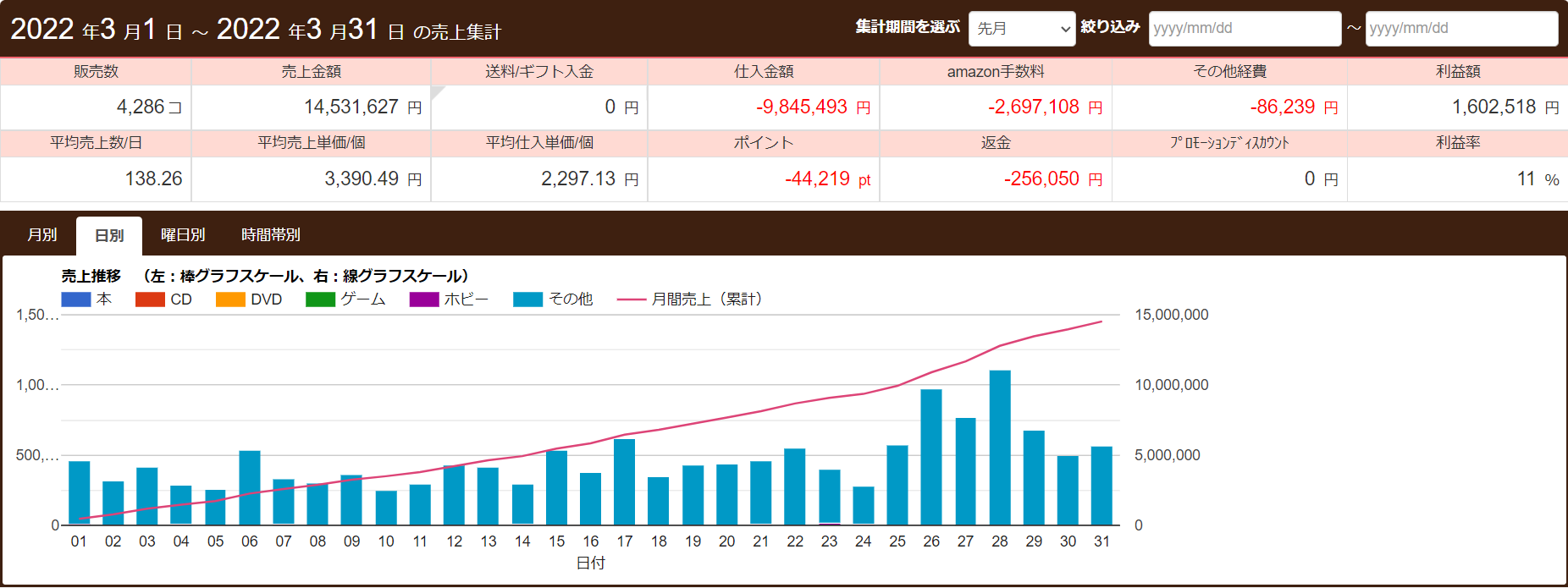The height and width of the screenshot is (588, 1568).
Task: Toggle the ゲーム green legend swatch
Action: click(x=320, y=299)
